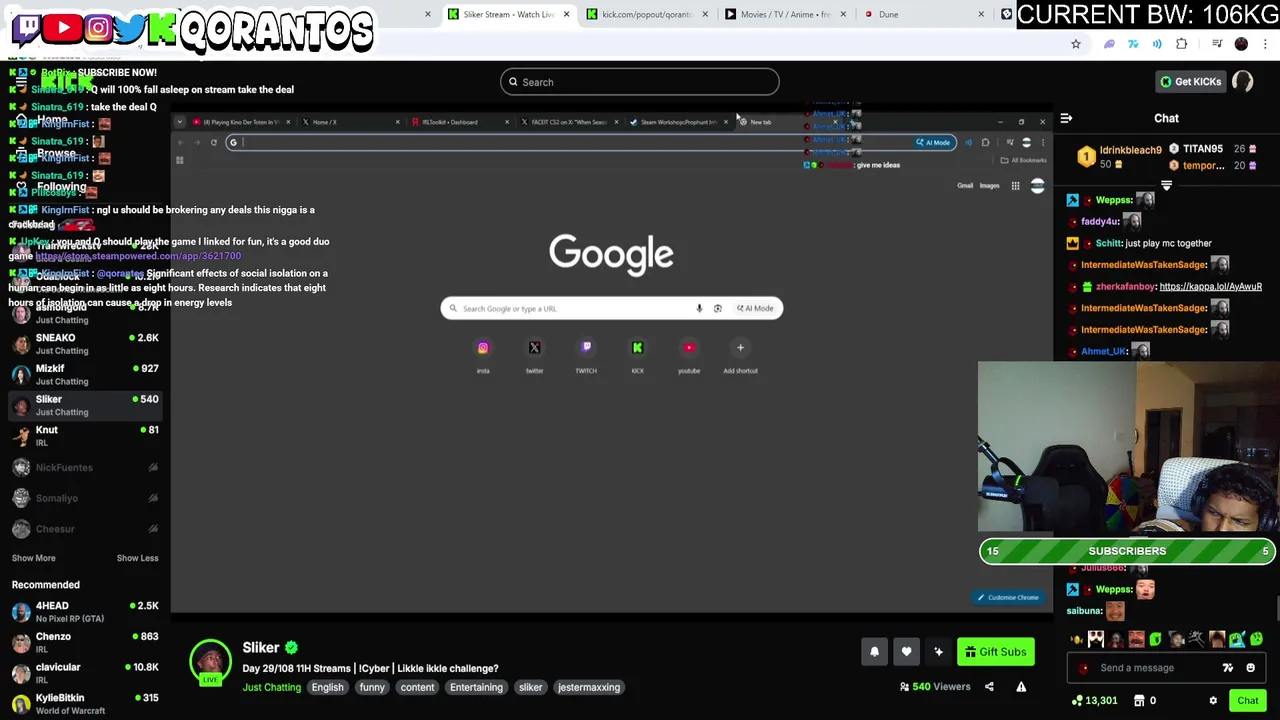Toggle follow with the heart icon
The height and width of the screenshot is (720, 1280).
point(906,652)
